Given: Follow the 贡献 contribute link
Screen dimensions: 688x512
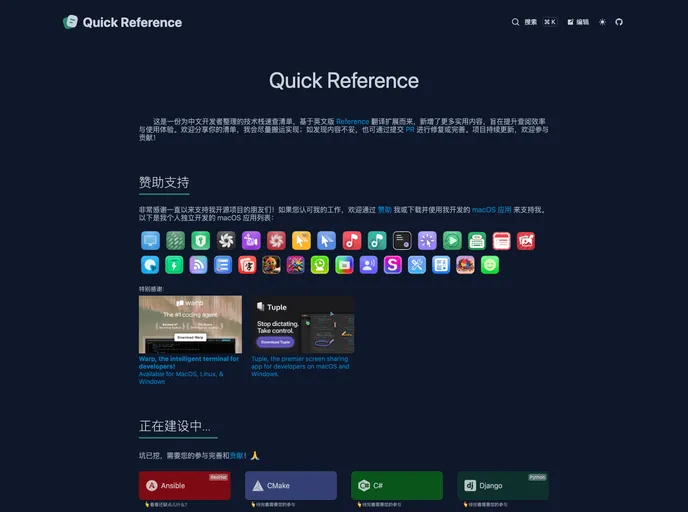Looking at the screenshot, I should tap(237, 456).
